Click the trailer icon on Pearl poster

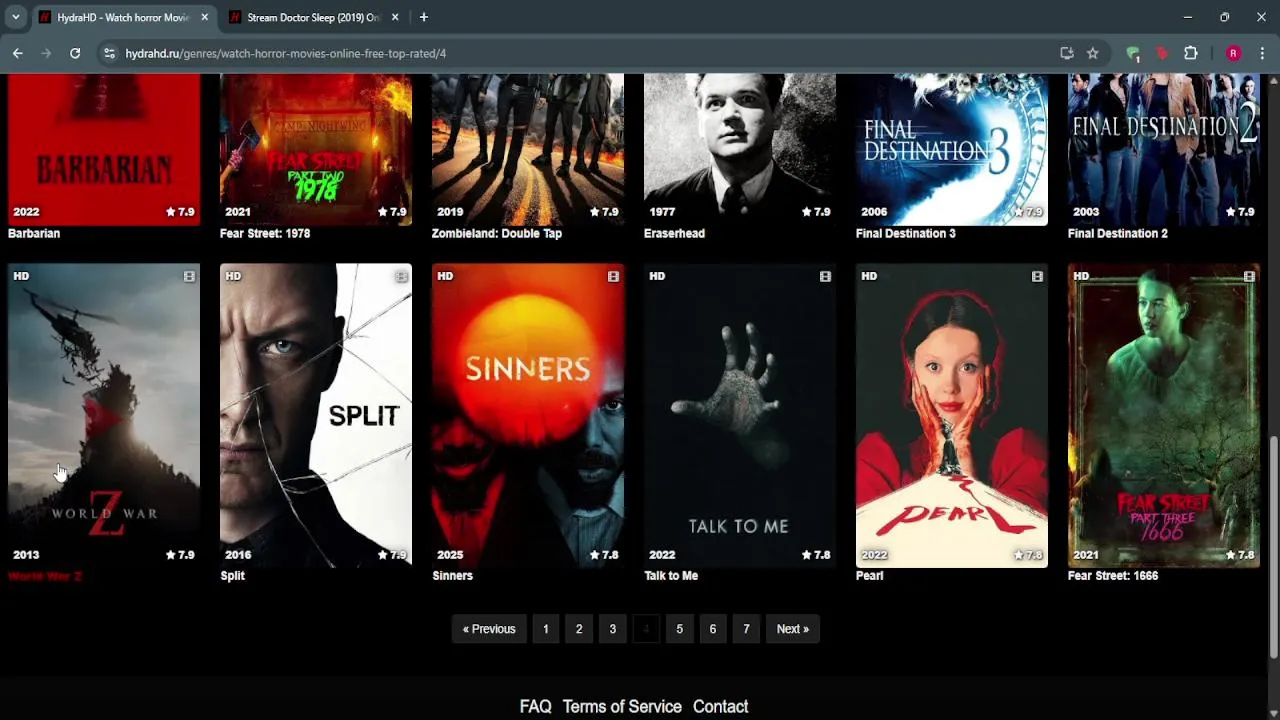tap(1037, 276)
